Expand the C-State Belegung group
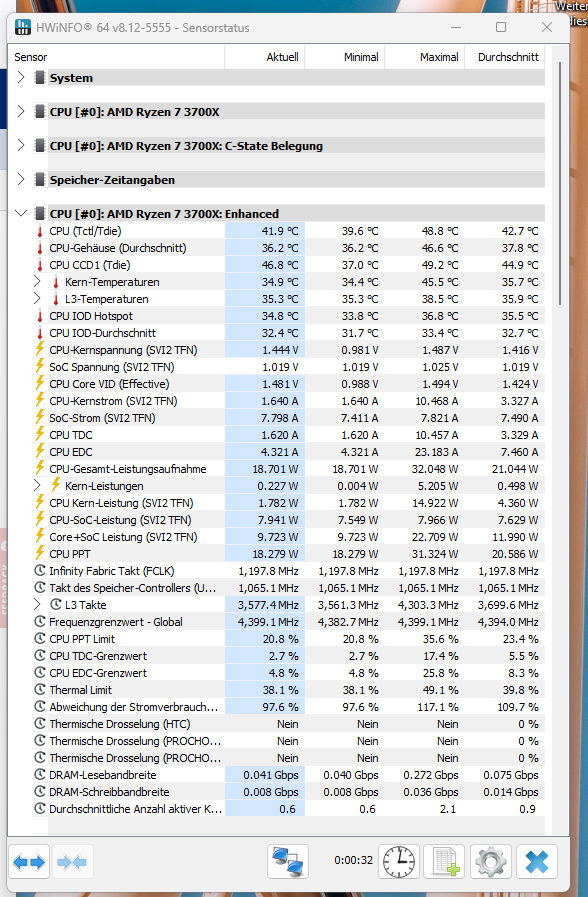This screenshot has width=588, height=897. 21,145
